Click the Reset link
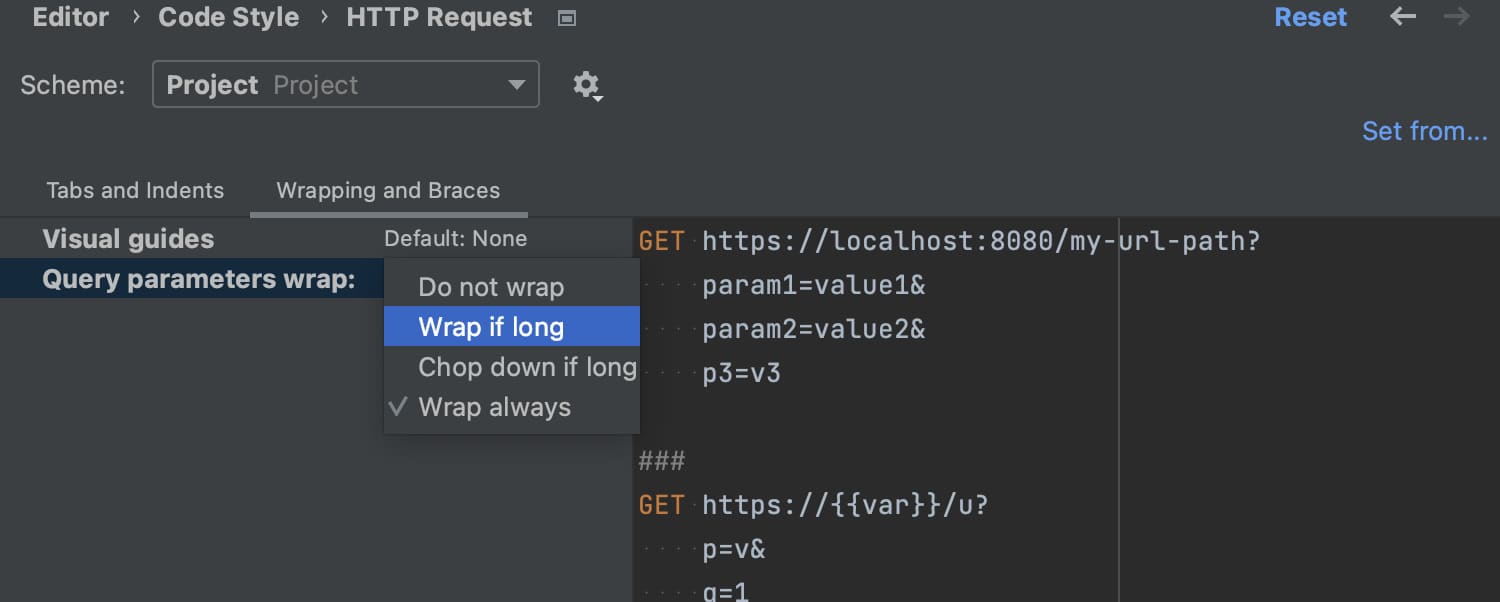This screenshot has height=602, width=1500. [1310, 17]
